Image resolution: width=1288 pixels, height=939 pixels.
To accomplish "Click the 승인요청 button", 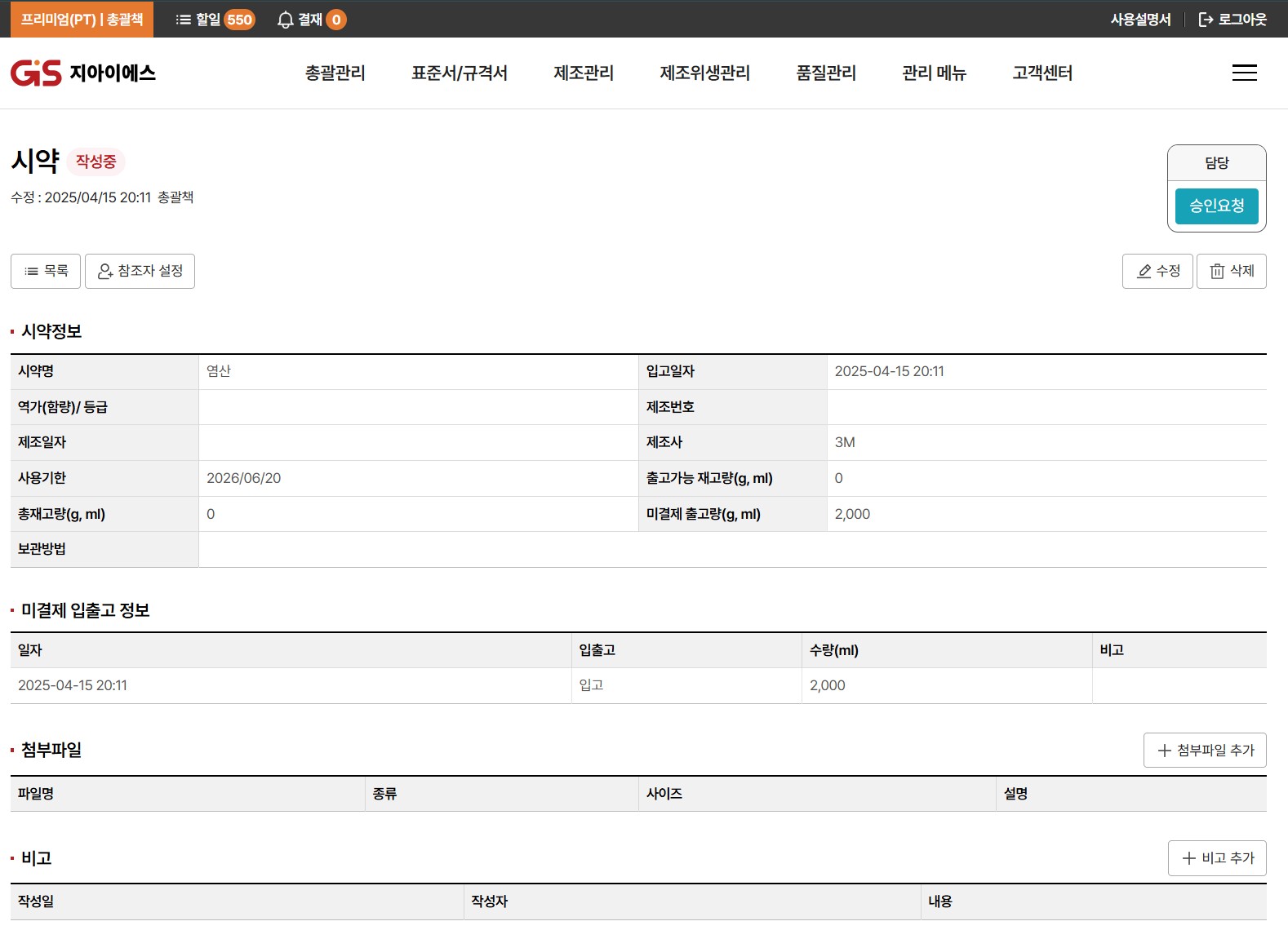I will point(1216,206).
